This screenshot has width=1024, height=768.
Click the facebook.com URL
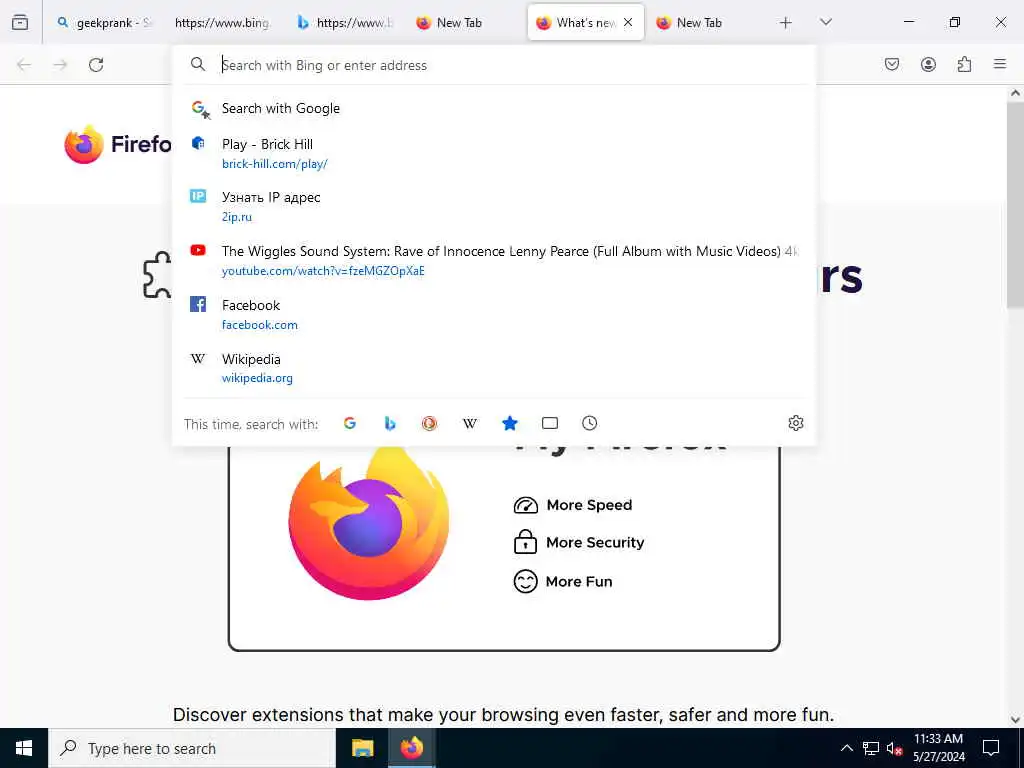260,325
